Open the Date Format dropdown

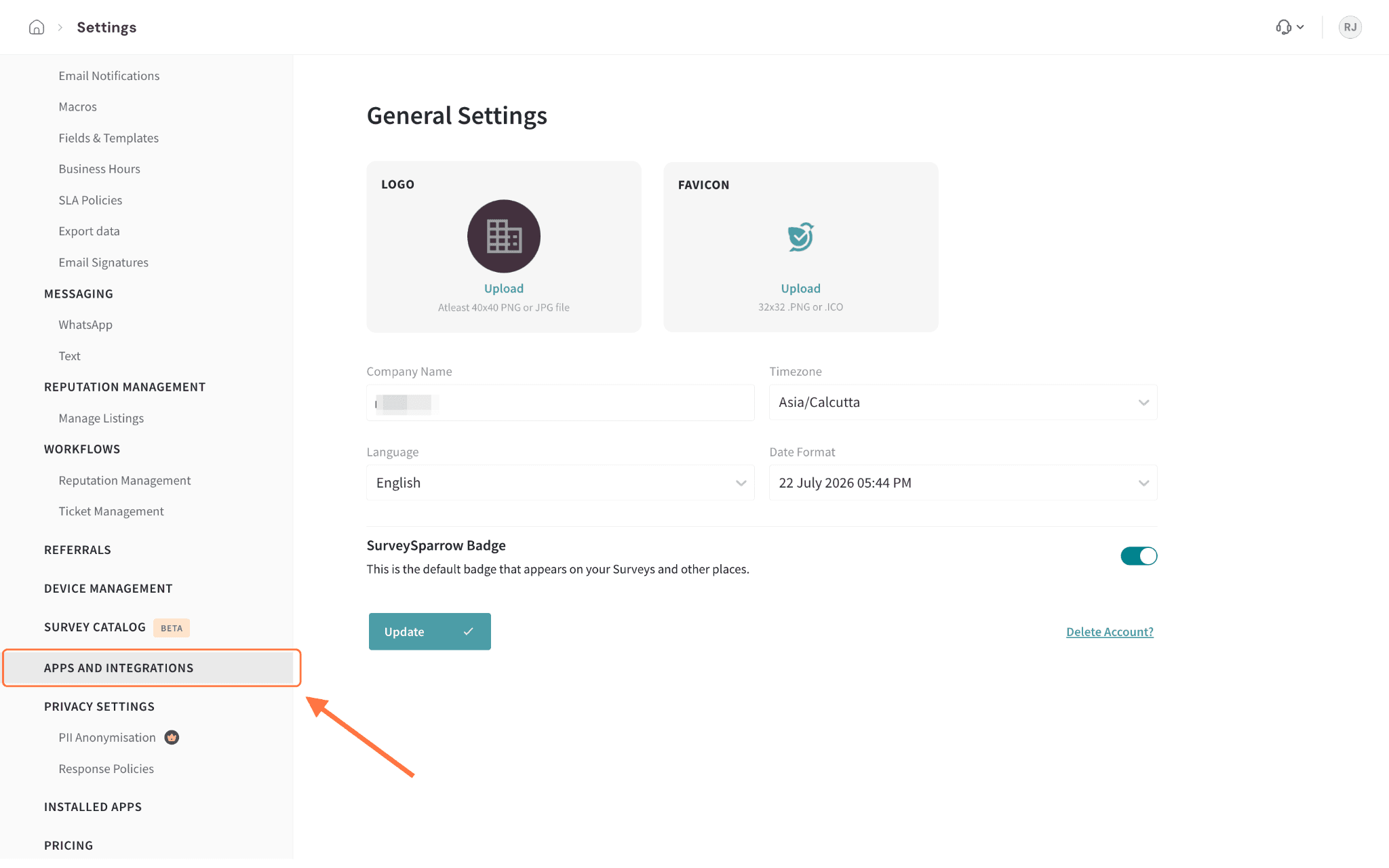coord(963,483)
